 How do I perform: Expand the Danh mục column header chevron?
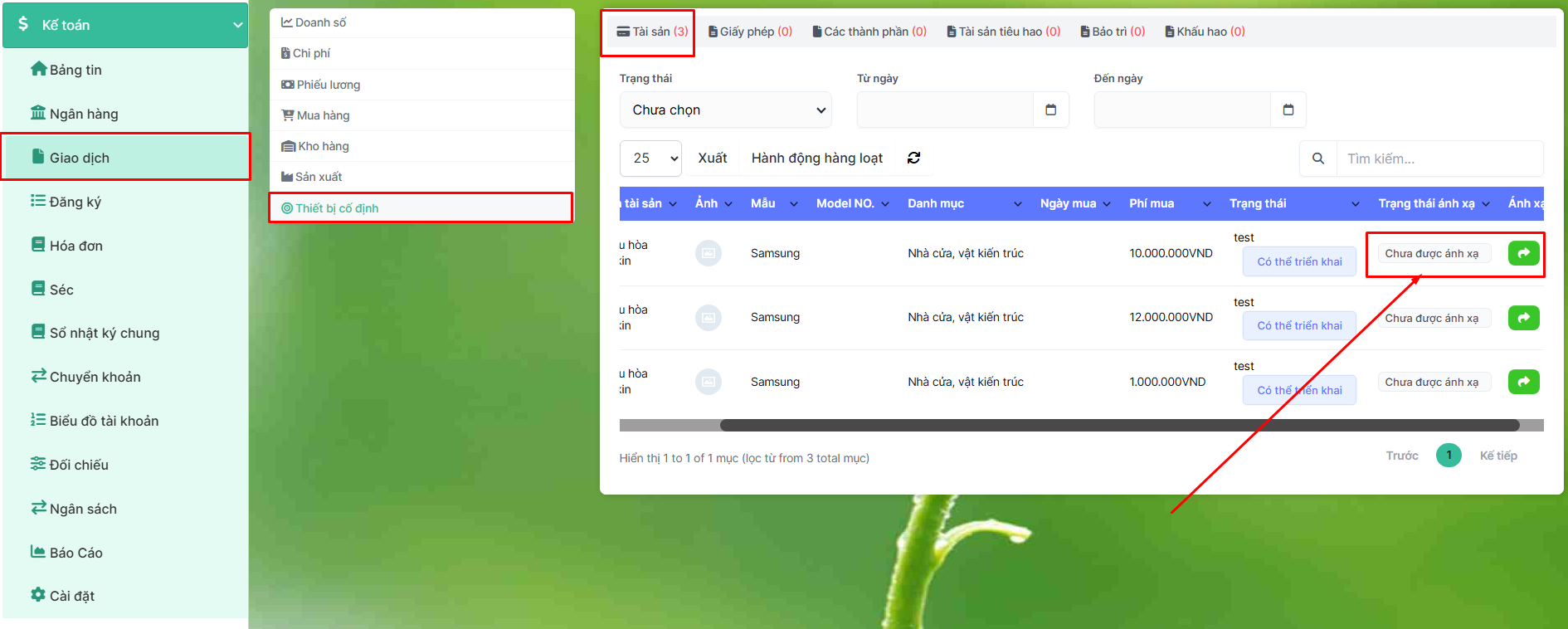(1017, 204)
